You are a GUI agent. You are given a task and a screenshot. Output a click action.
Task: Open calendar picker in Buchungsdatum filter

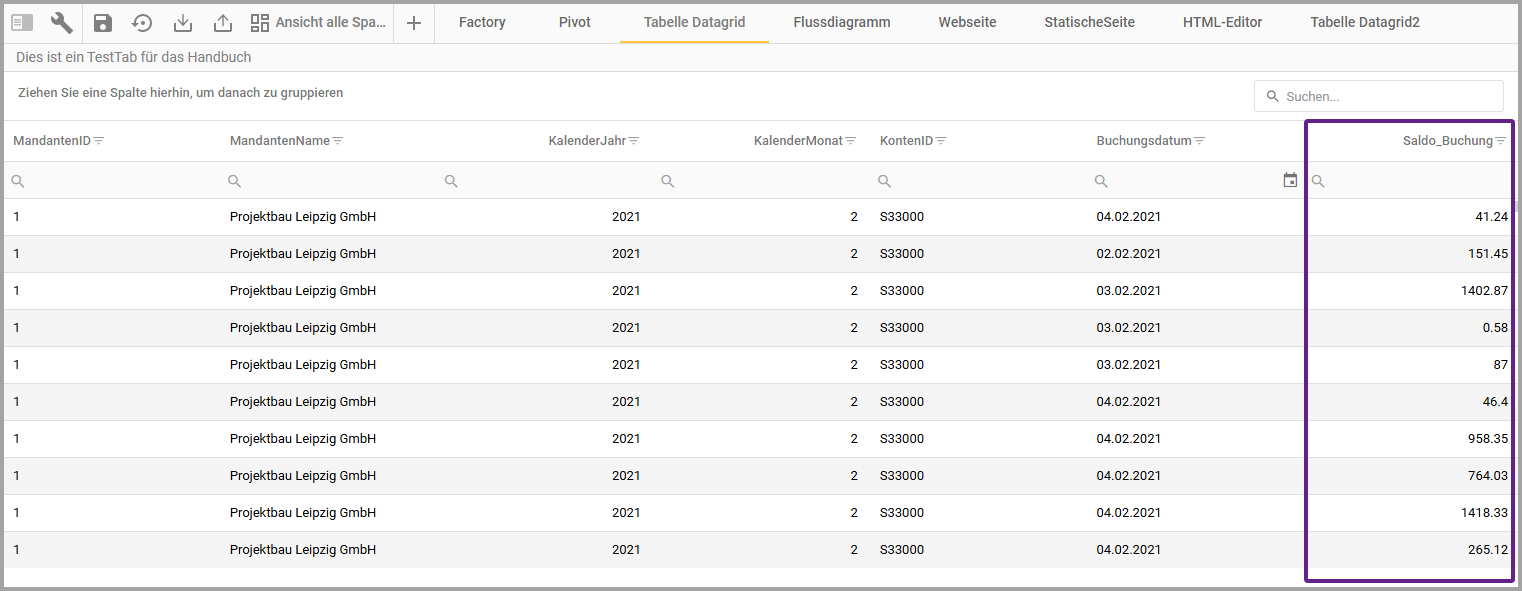[x=1290, y=180]
